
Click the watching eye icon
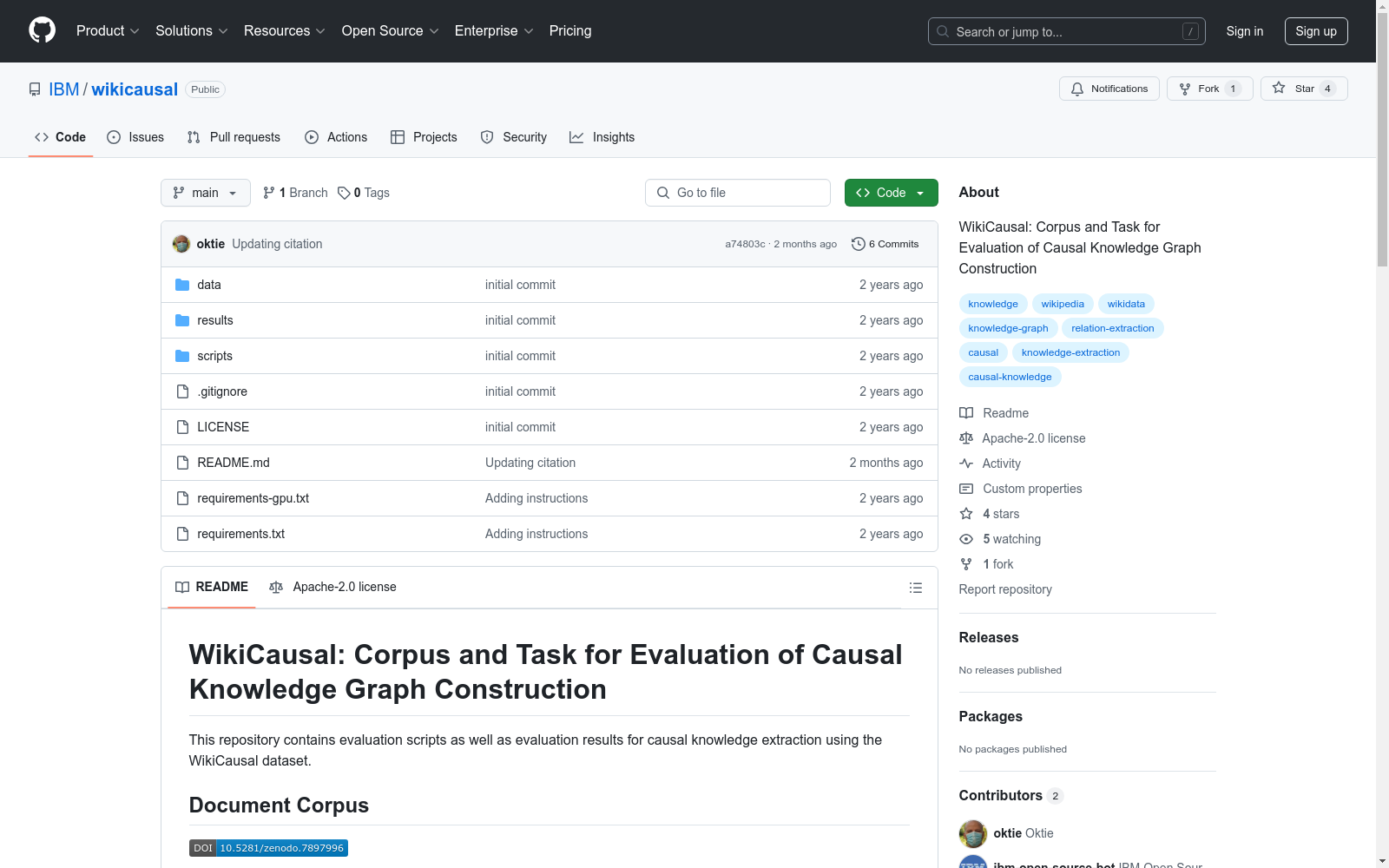[966, 539]
